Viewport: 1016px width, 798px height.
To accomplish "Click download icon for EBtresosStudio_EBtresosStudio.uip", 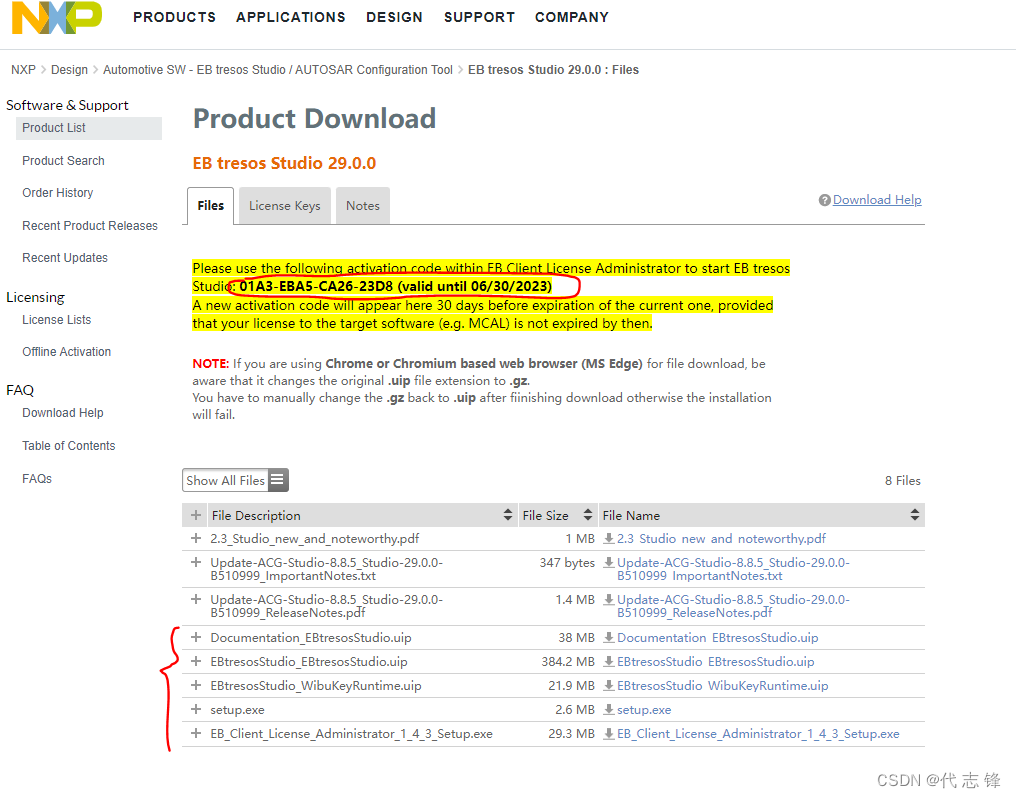I will click(x=608, y=661).
